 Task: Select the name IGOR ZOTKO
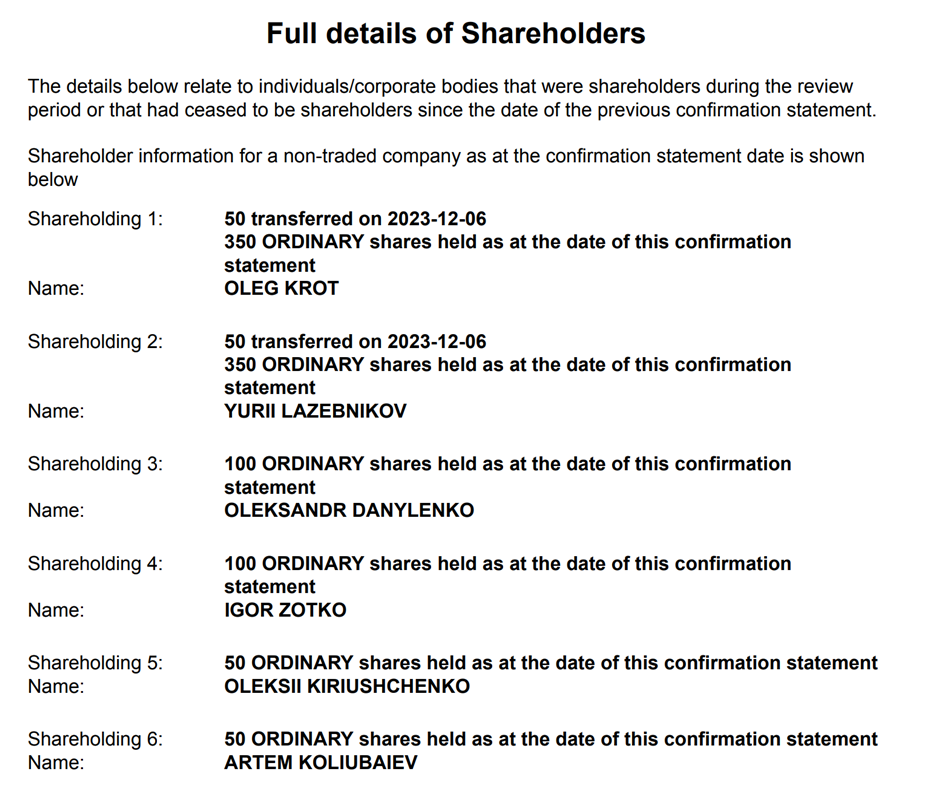285,610
